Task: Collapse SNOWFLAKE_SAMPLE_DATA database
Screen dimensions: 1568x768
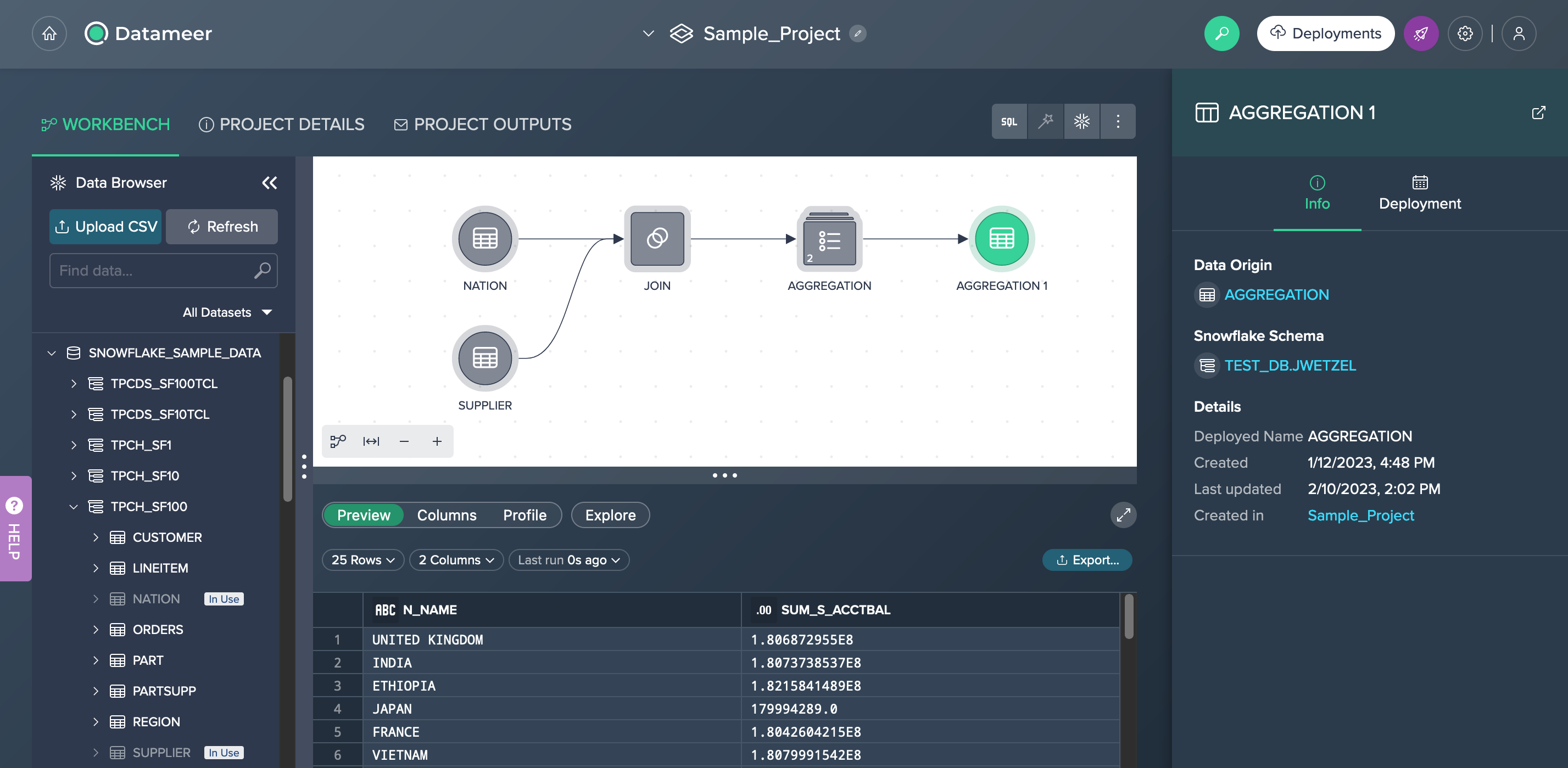Action: pos(52,353)
